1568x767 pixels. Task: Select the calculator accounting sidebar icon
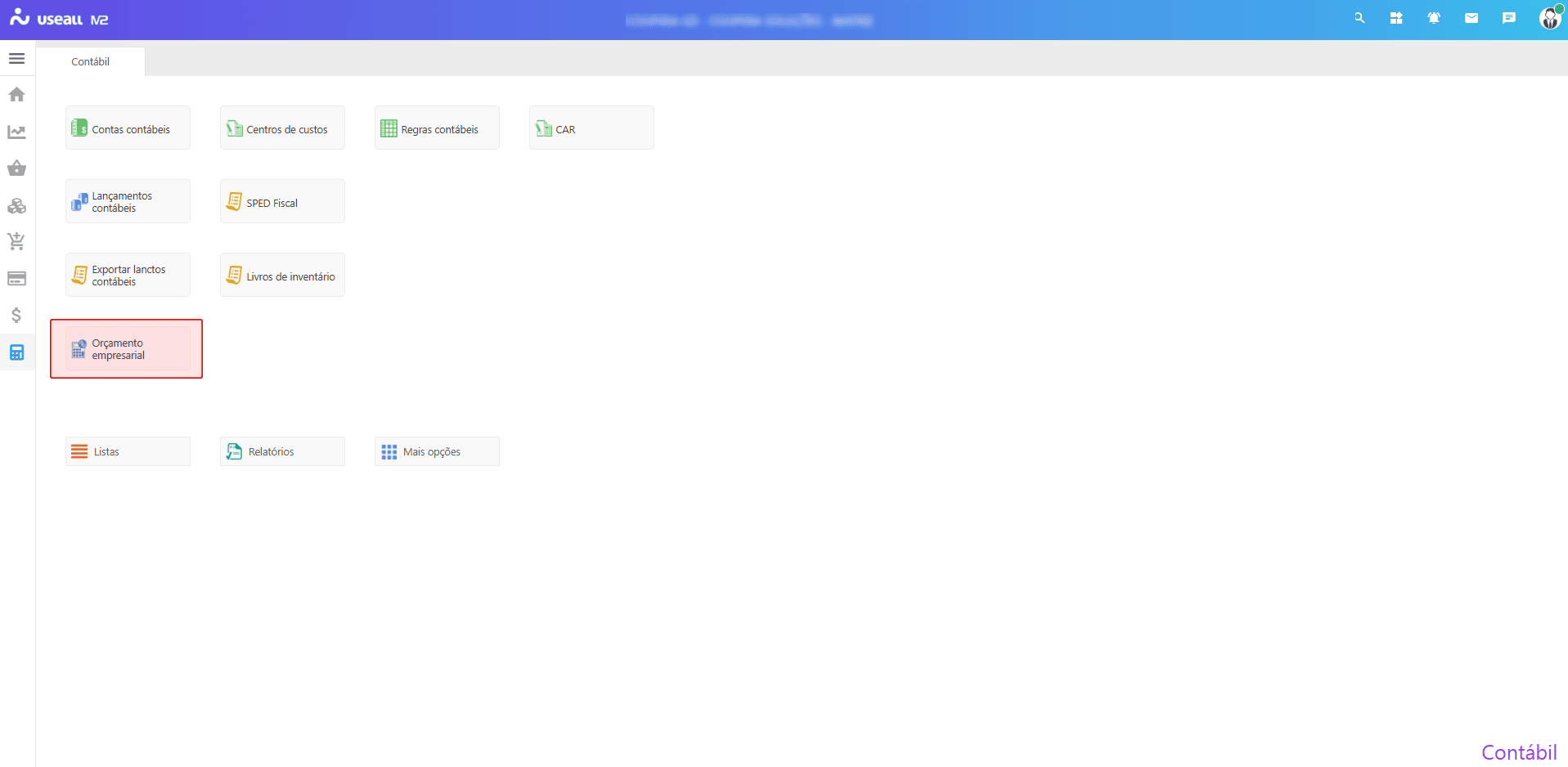(16, 352)
